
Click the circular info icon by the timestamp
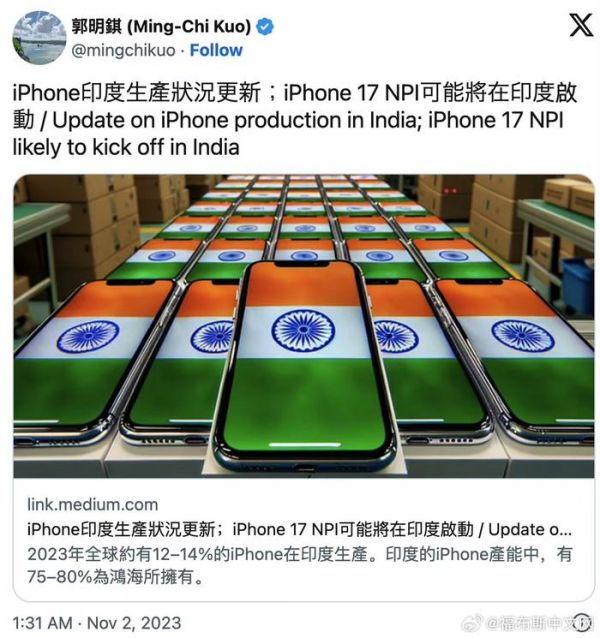point(582,623)
